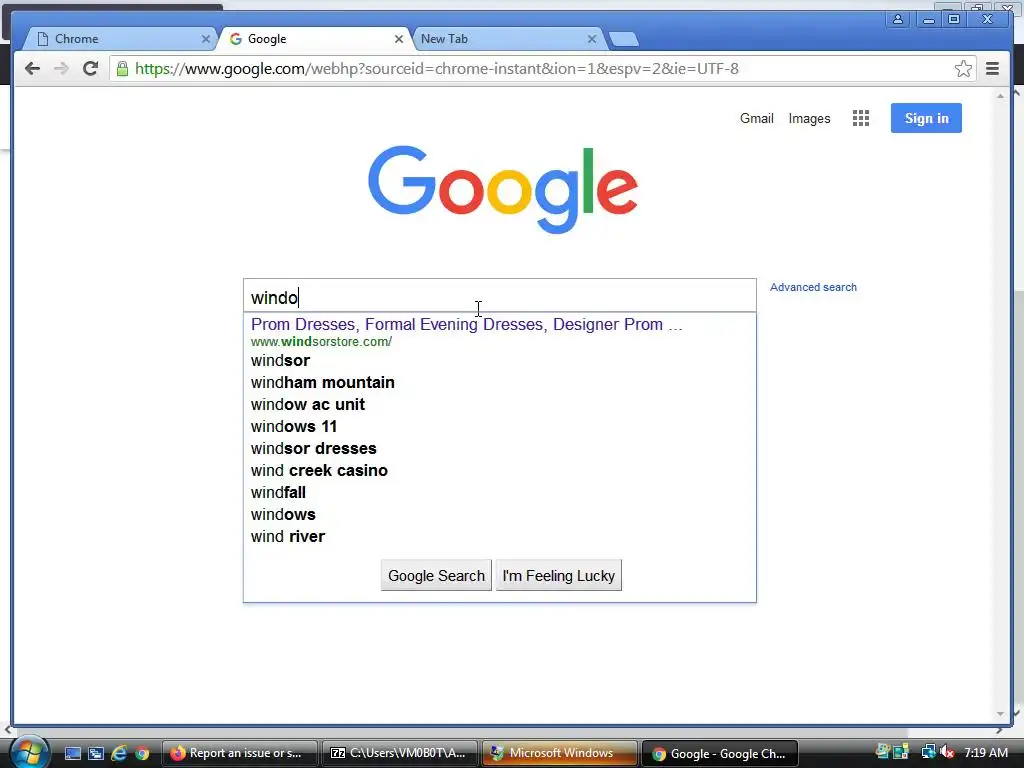Switch to Firefox 'Report an issue' taskbar item

point(239,753)
